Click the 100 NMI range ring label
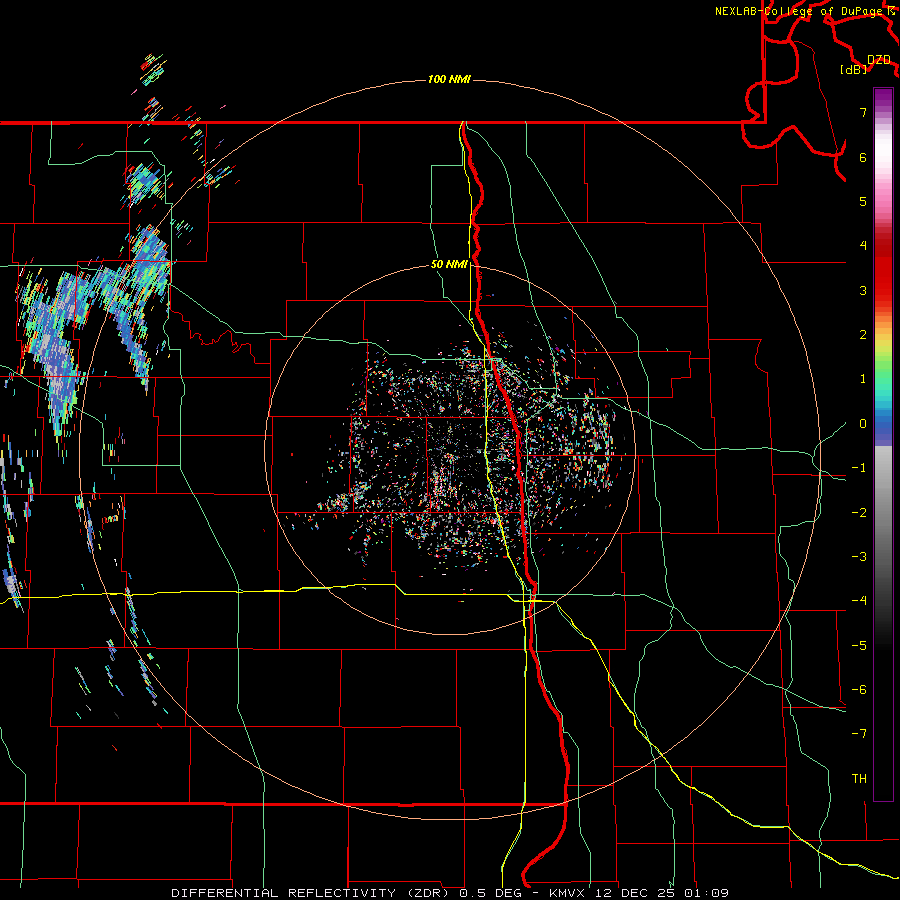 [449, 79]
